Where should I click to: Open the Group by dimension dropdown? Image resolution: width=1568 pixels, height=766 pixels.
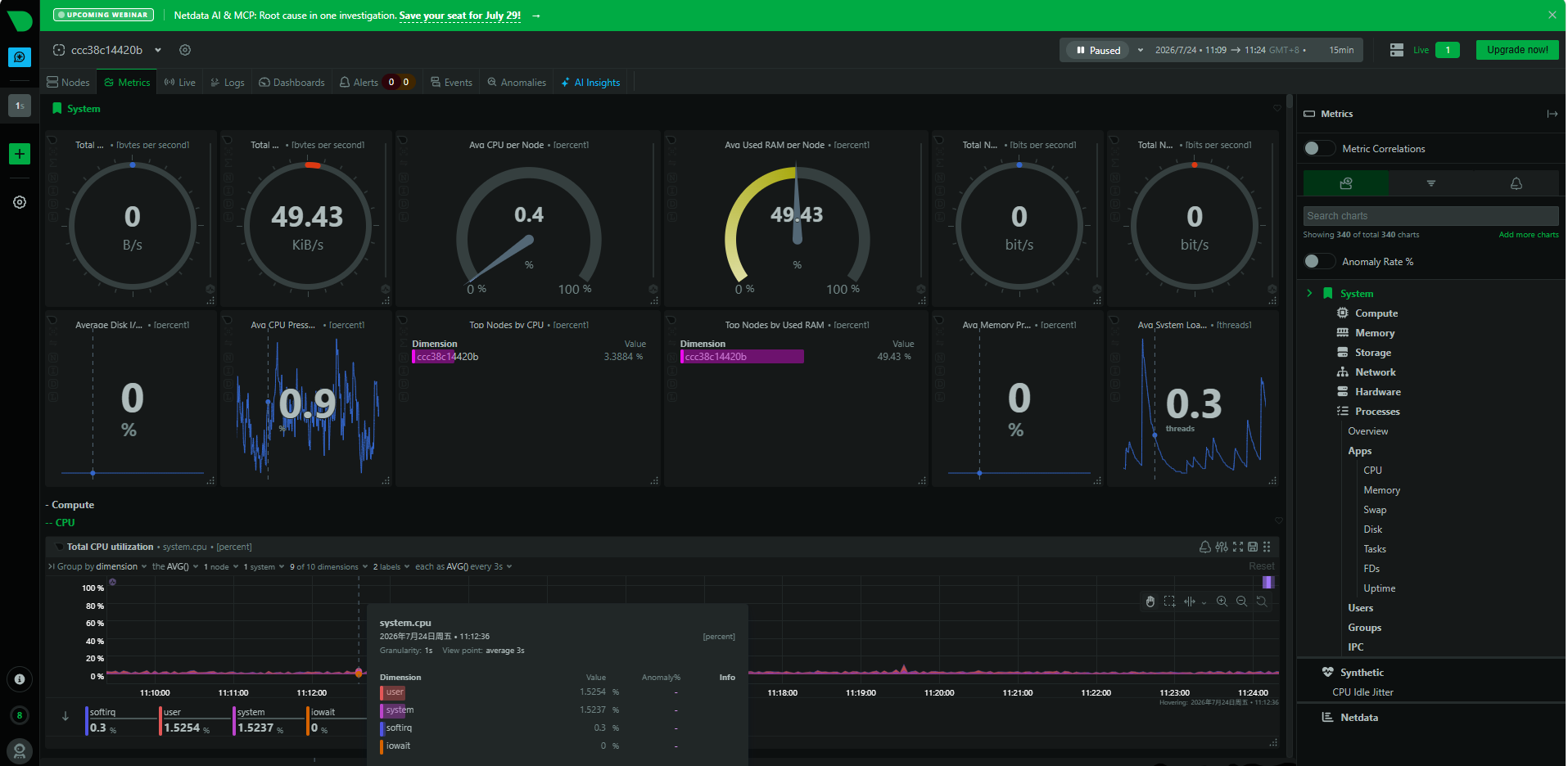coord(101,566)
